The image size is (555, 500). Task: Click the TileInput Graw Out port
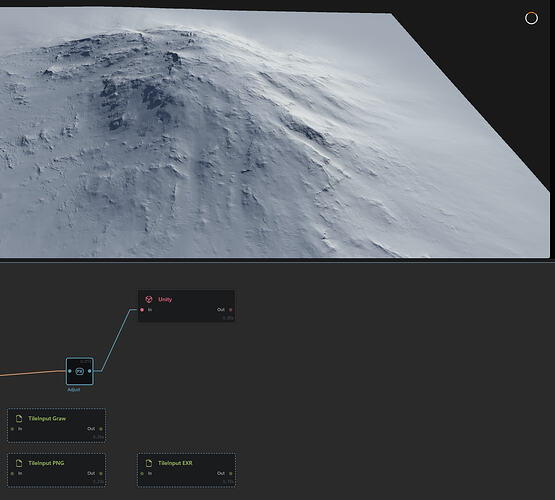coord(101,429)
